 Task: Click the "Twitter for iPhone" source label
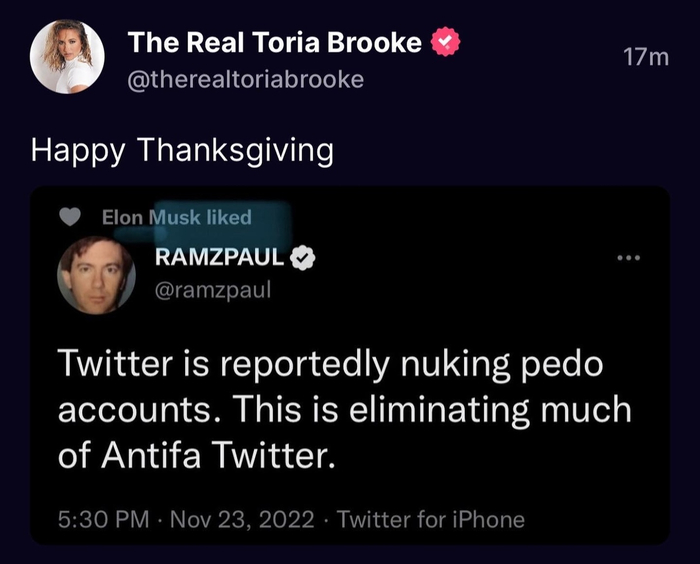430,519
